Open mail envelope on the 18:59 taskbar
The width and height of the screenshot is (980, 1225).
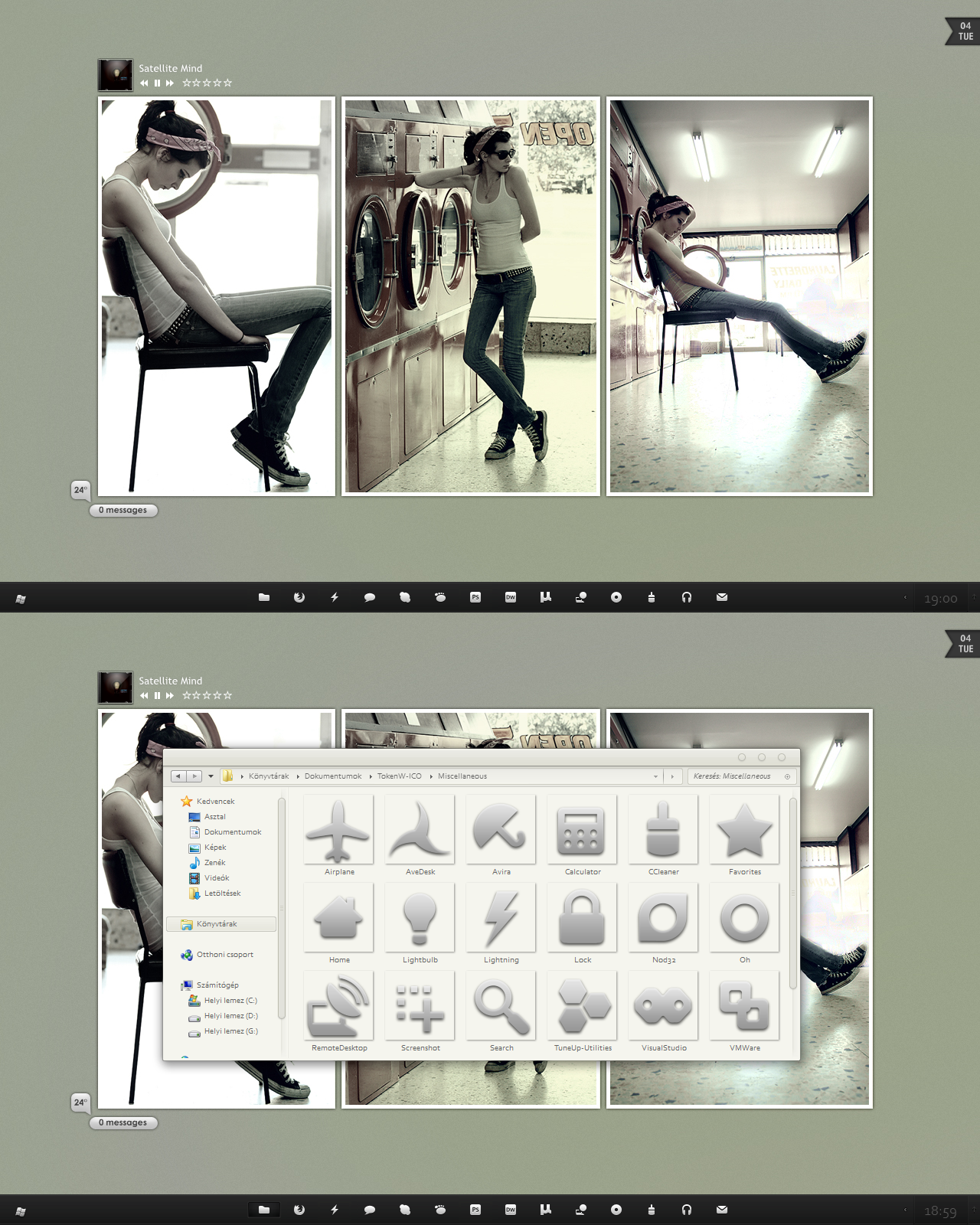pyautogui.click(x=722, y=1210)
